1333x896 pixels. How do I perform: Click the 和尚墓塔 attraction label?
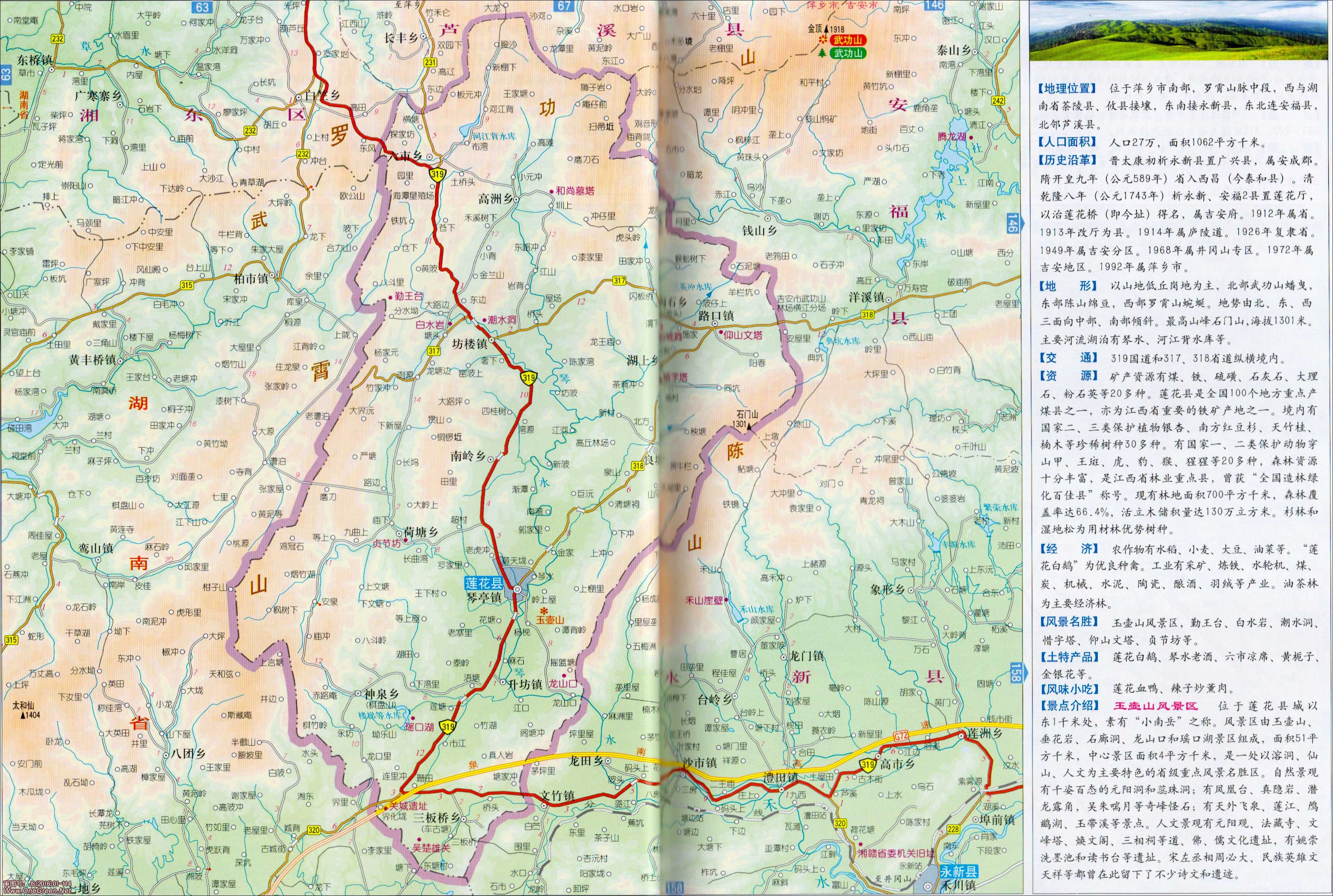point(575,190)
